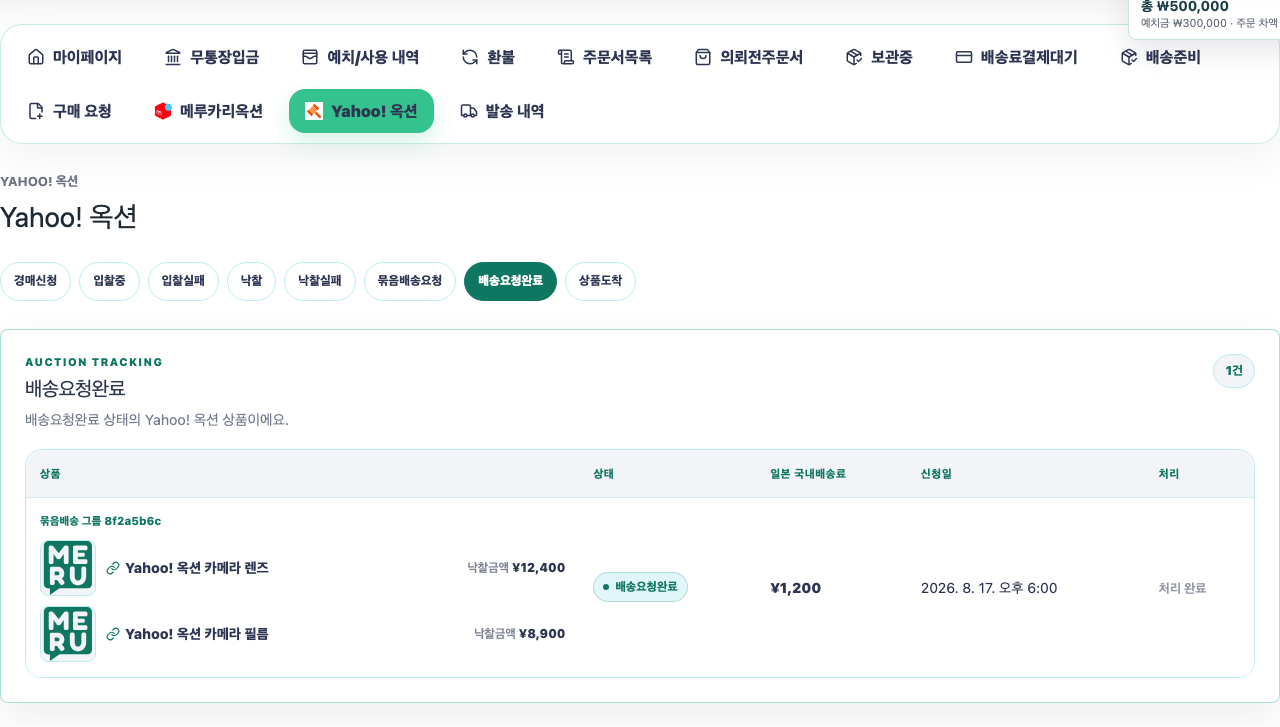Click the ¥1,200 shipping fee value

point(796,588)
